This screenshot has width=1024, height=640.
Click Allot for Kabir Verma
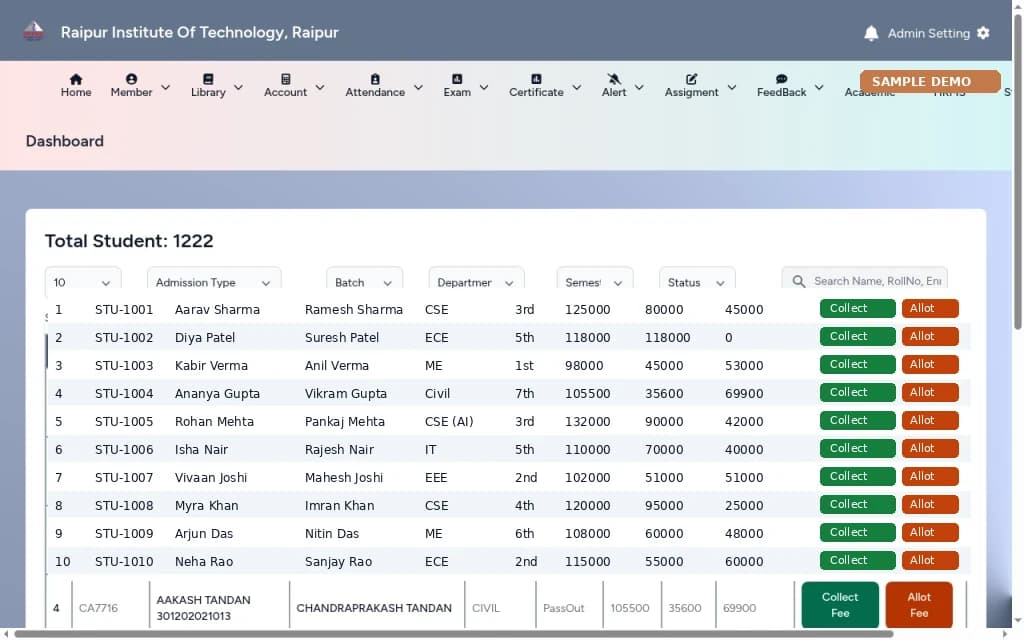(x=930, y=364)
